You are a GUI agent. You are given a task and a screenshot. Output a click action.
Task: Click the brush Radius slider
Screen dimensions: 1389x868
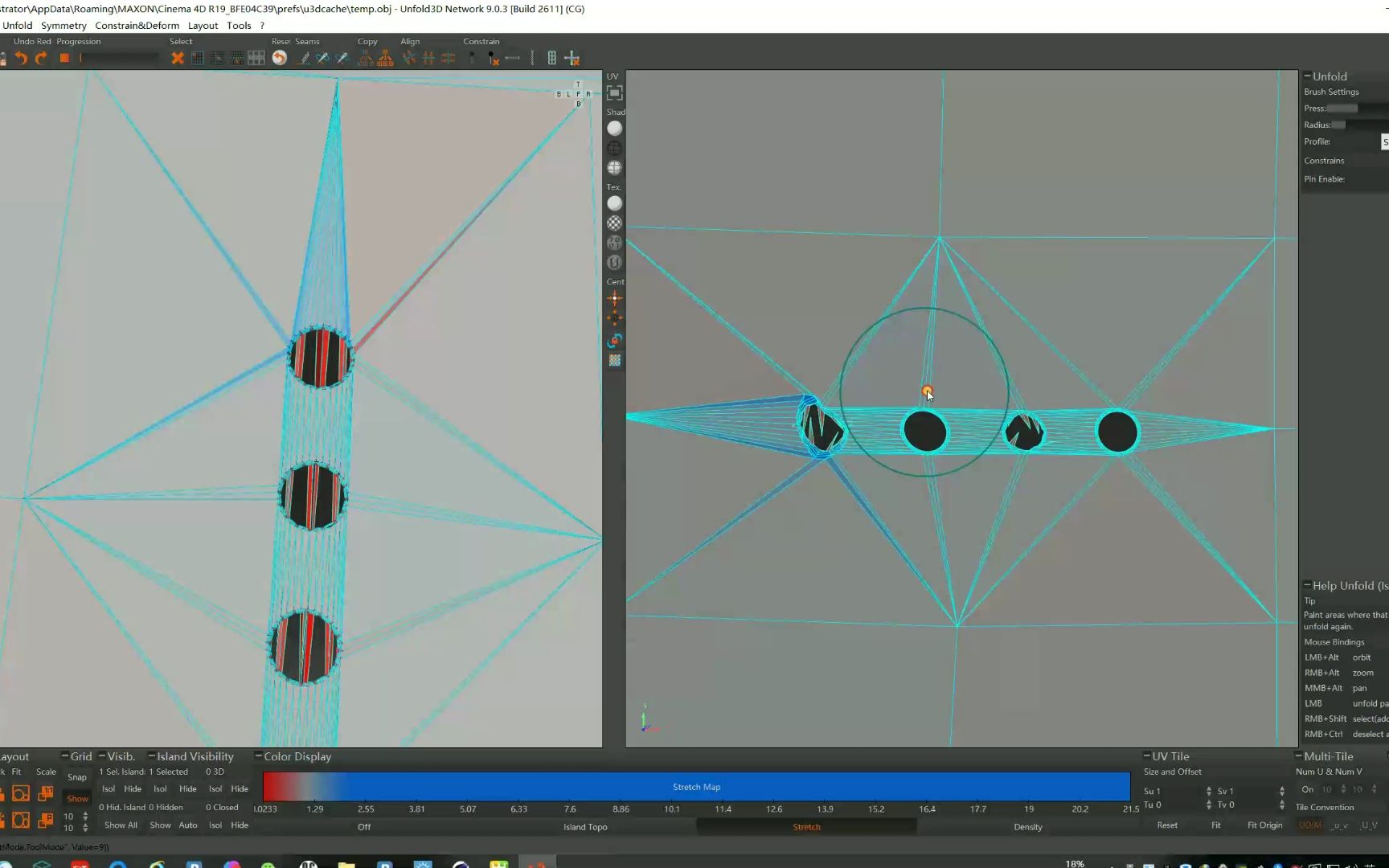coord(1359,125)
